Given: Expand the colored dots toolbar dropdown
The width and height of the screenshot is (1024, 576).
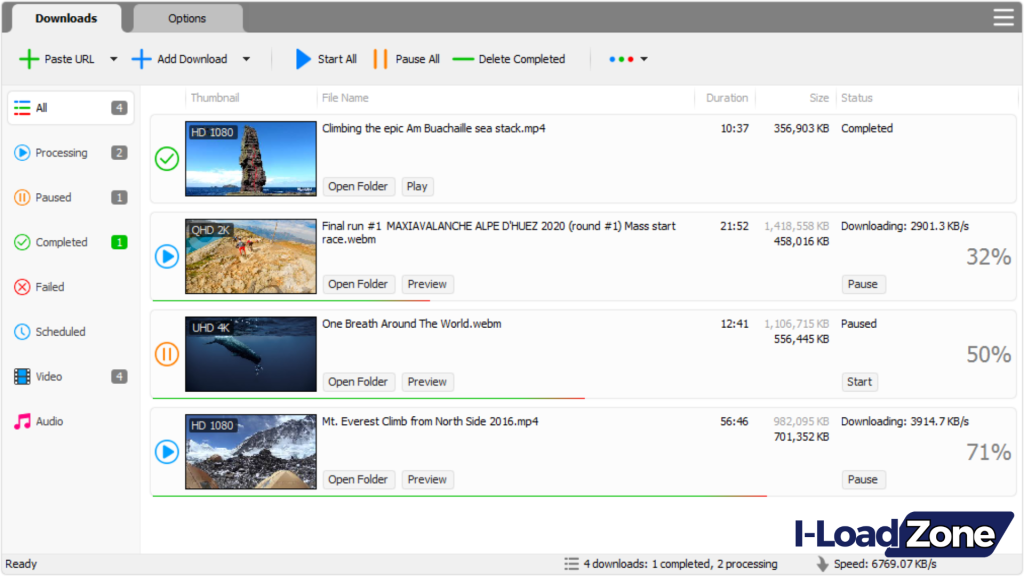Looking at the screenshot, I should tap(641, 59).
